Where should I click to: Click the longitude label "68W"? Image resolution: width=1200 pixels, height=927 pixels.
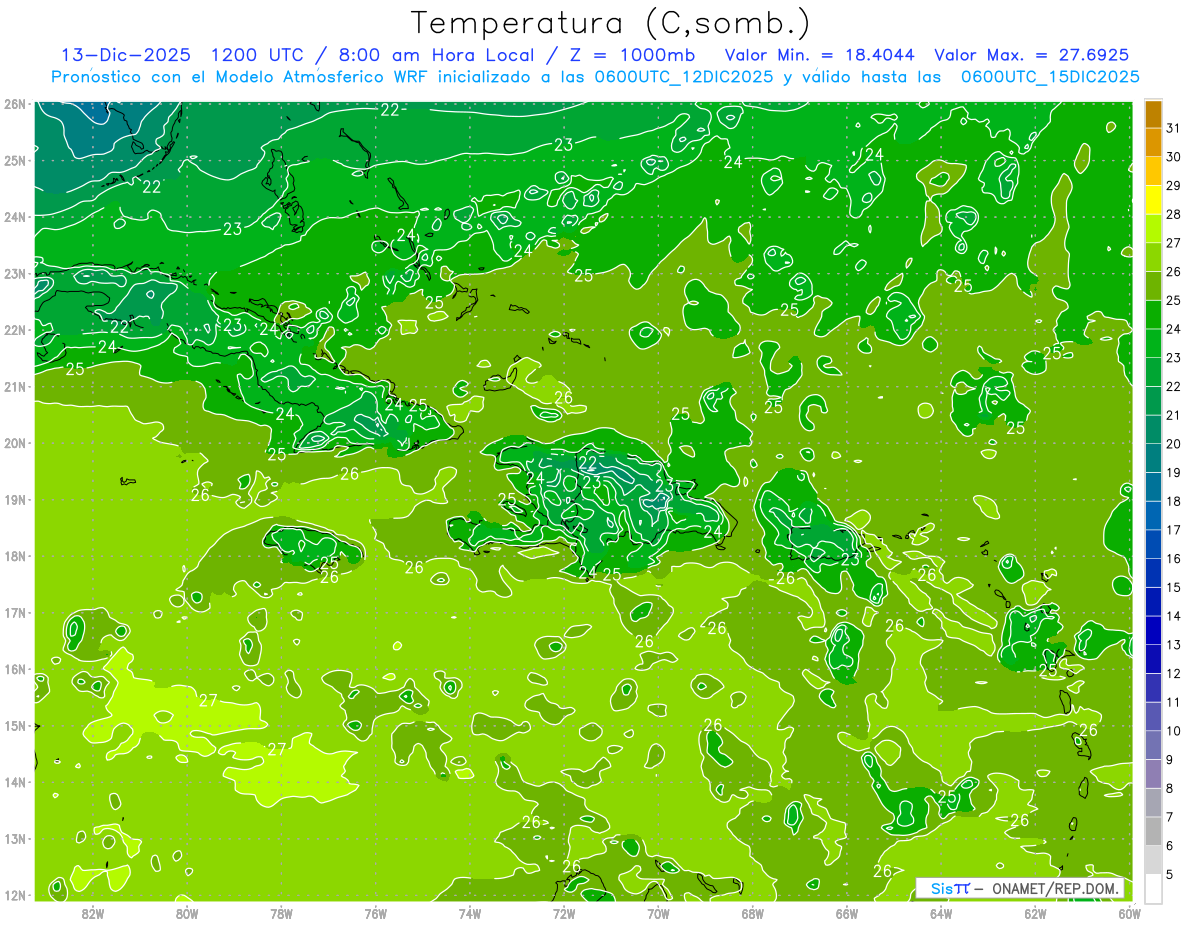(753, 913)
